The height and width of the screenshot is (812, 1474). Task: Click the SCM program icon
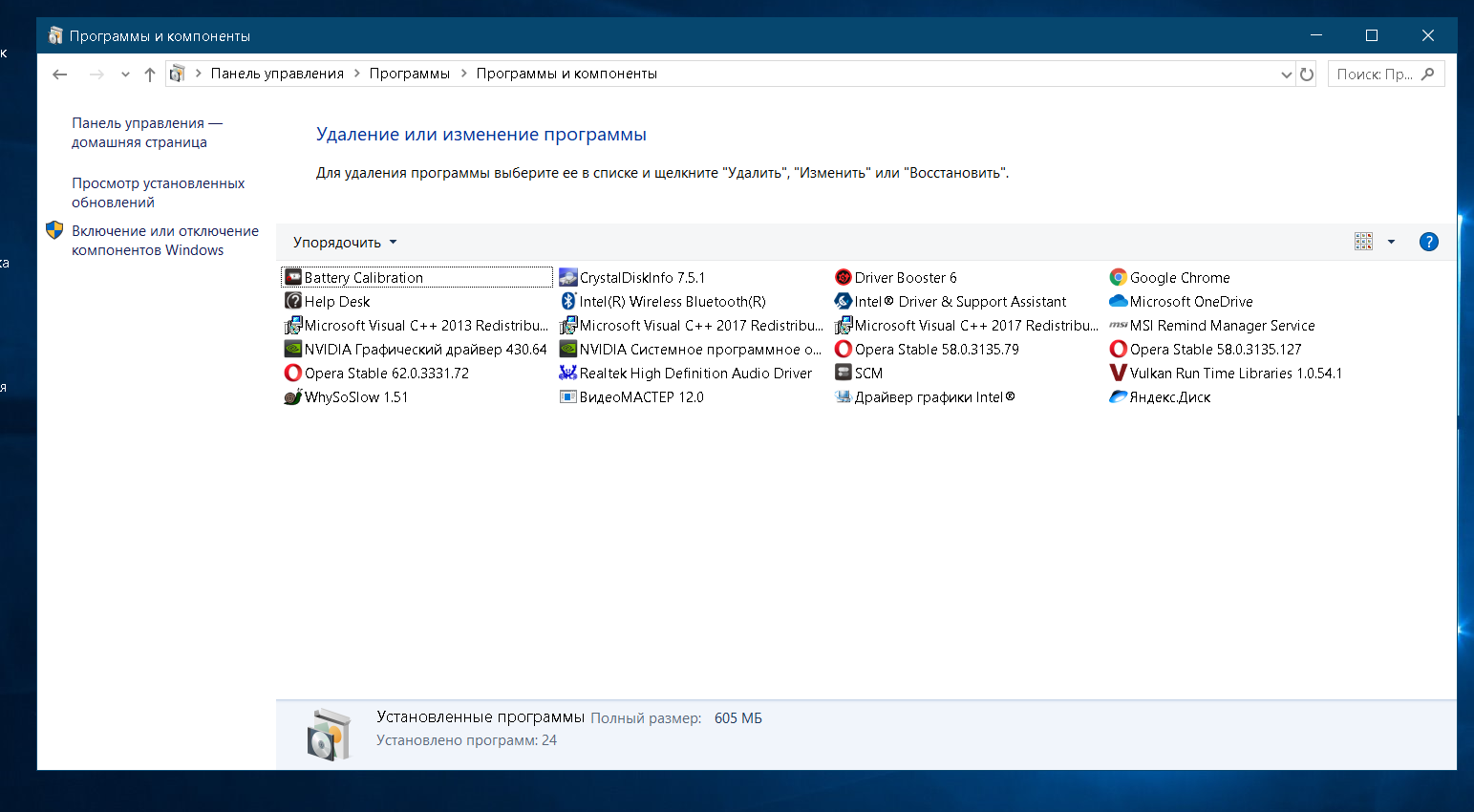844,373
